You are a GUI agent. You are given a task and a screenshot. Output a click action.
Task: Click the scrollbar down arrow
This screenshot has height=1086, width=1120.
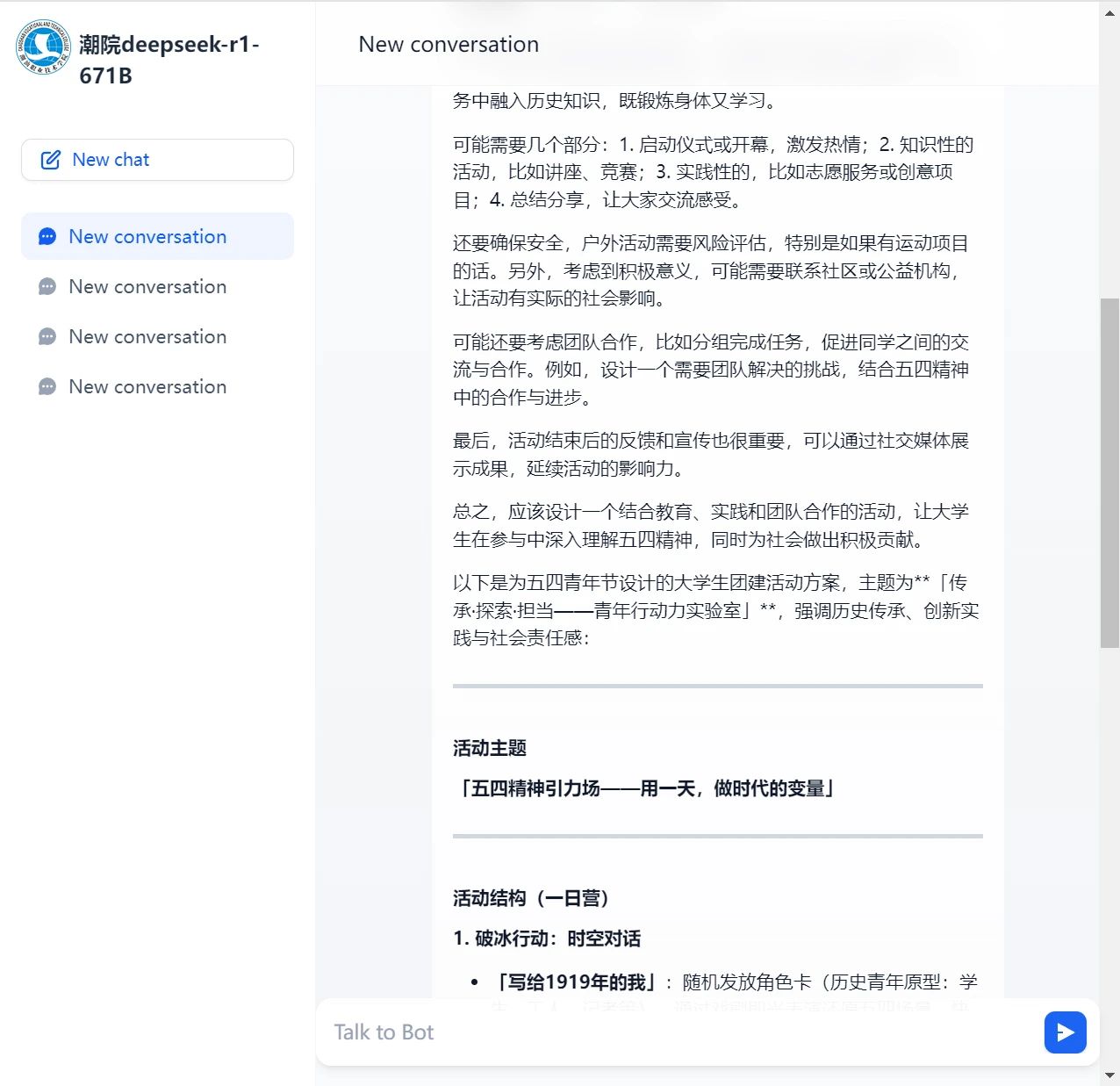tap(1110, 1075)
